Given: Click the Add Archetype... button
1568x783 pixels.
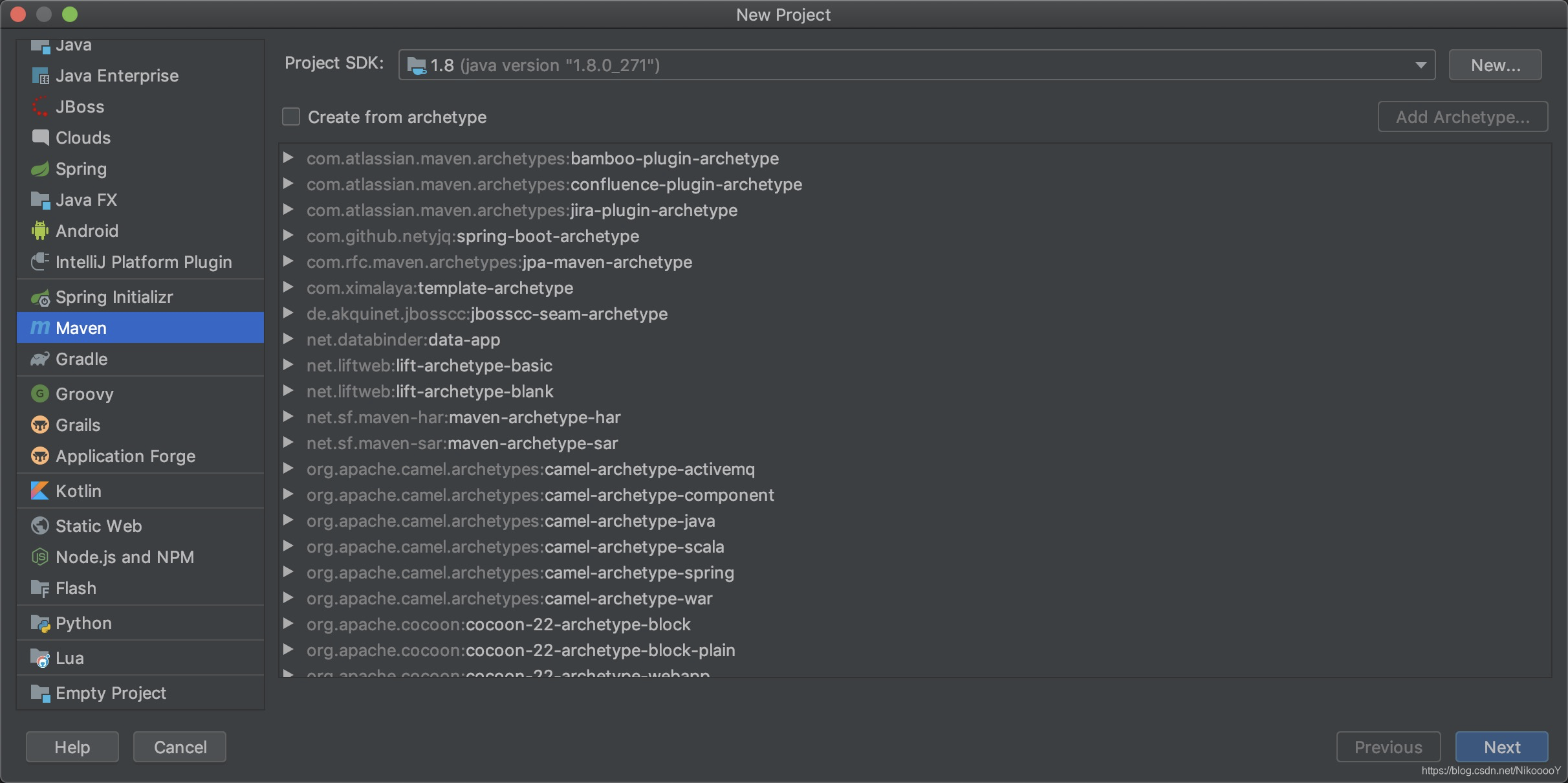Looking at the screenshot, I should click(x=1463, y=117).
